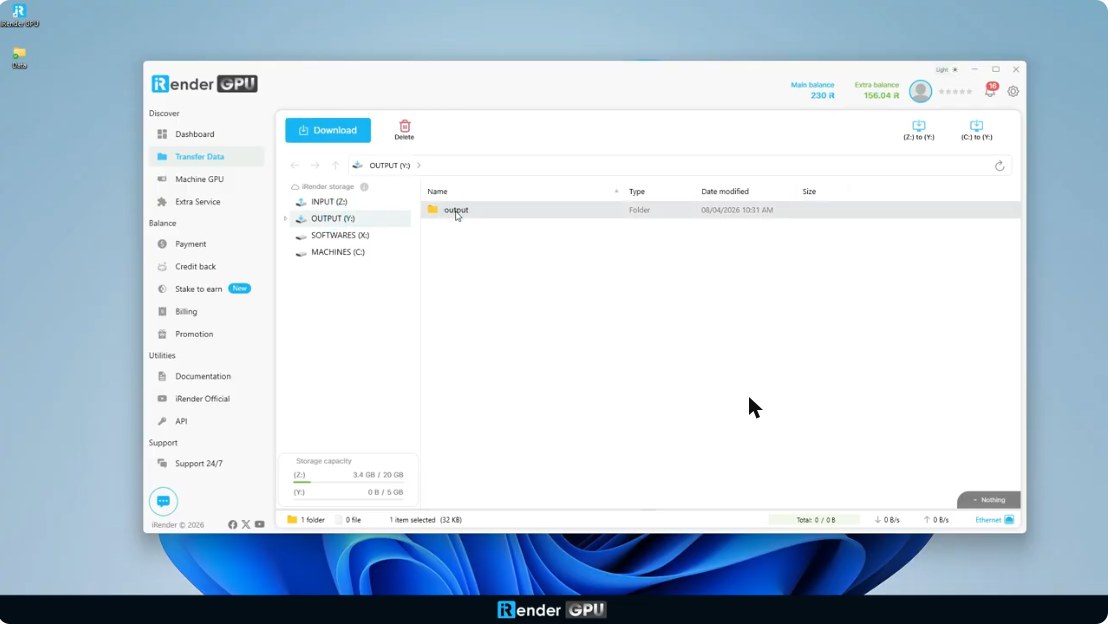Click the Delete trash icon
This screenshot has height=624, width=1108.
coord(404,126)
